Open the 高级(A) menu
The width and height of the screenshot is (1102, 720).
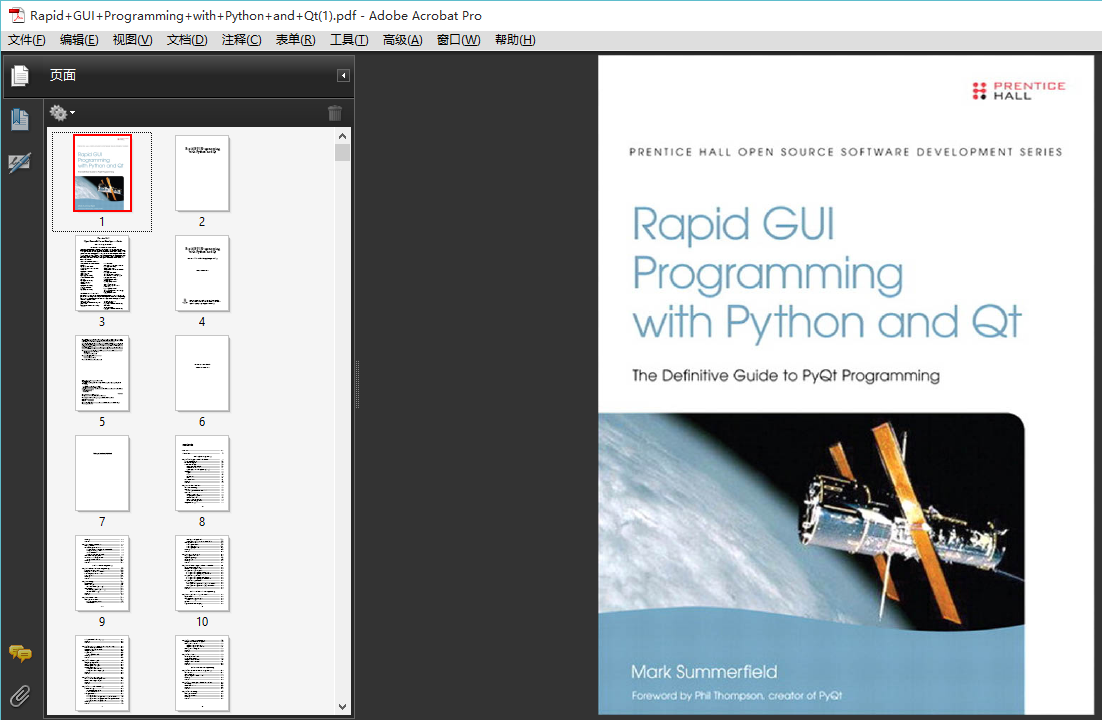[403, 40]
